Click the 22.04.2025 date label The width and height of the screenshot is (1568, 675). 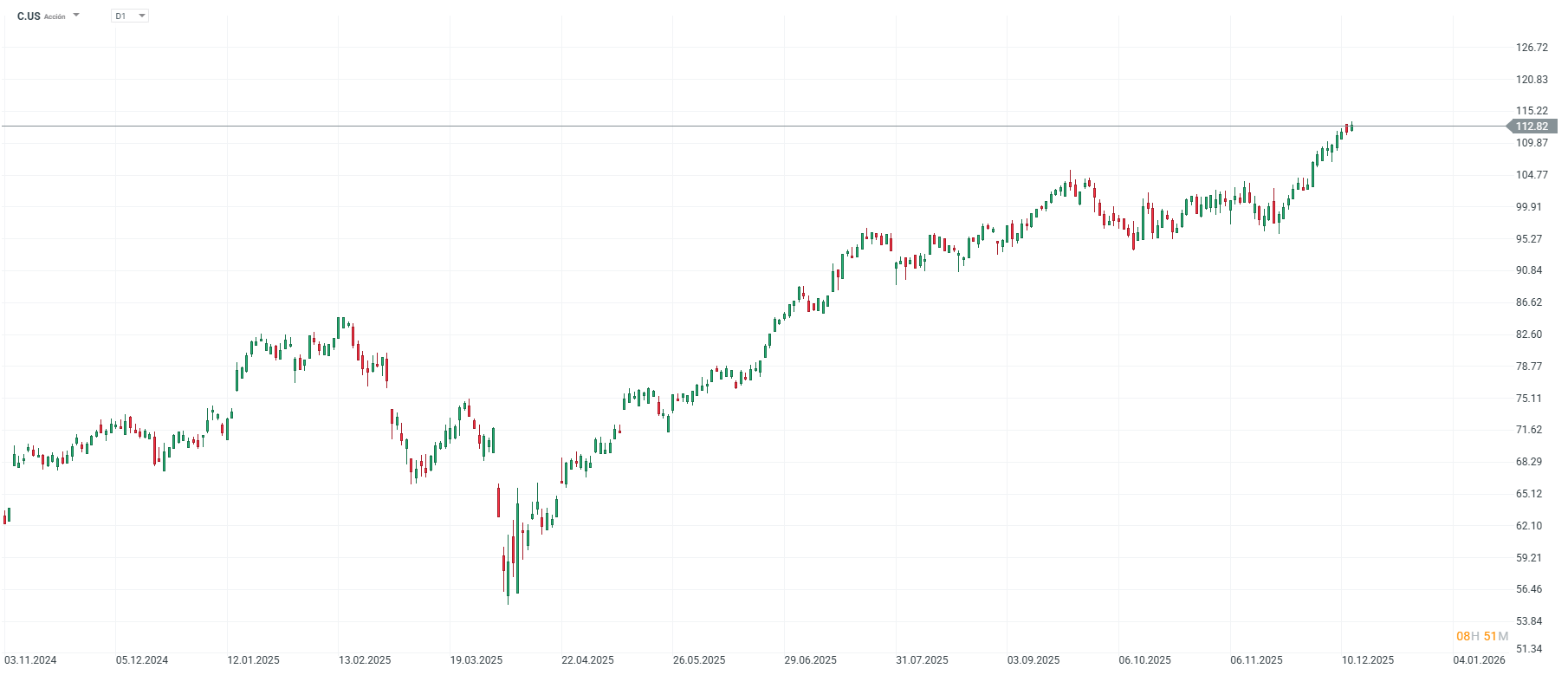[587, 659]
